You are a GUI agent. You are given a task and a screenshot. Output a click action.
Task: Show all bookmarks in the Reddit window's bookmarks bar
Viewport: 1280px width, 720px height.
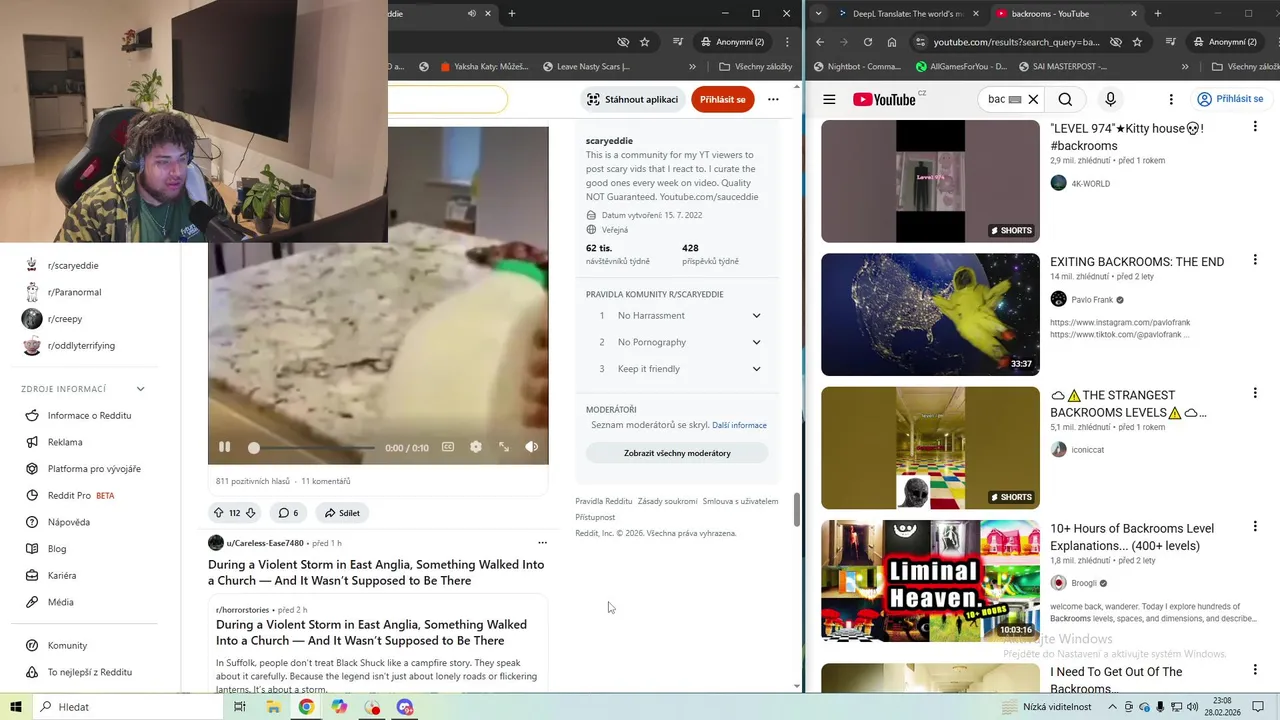[x=757, y=67]
